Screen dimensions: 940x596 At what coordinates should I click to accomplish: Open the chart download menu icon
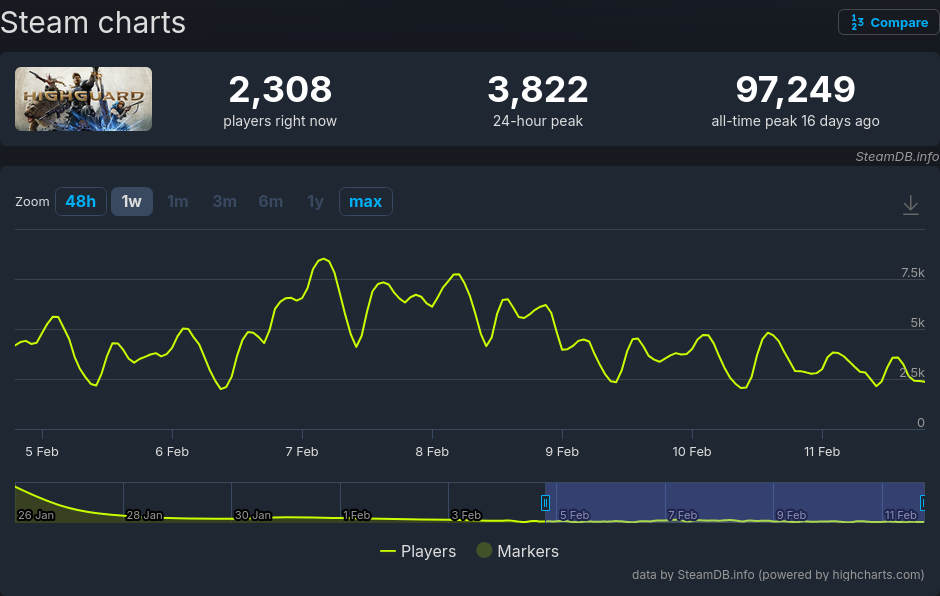[911, 205]
